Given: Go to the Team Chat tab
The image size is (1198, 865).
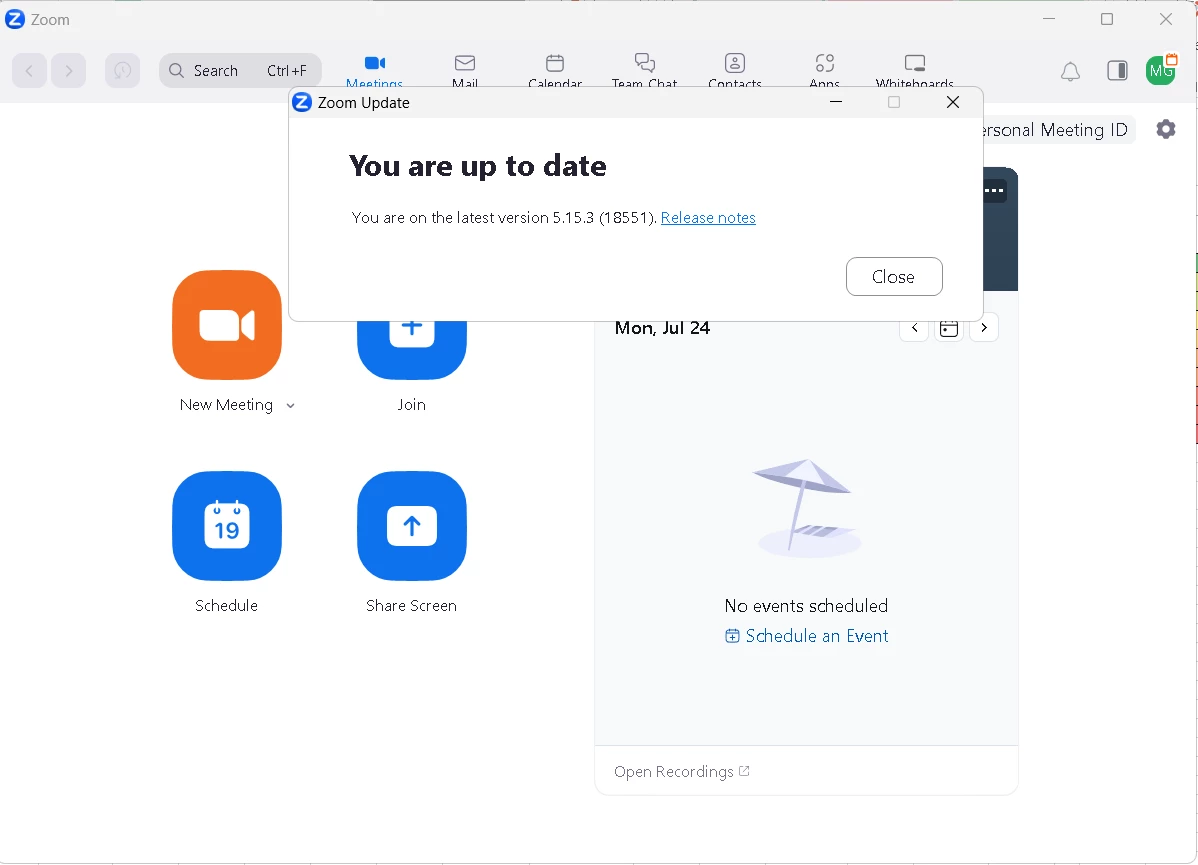Looking at the screenshot, I should (644, 71).
